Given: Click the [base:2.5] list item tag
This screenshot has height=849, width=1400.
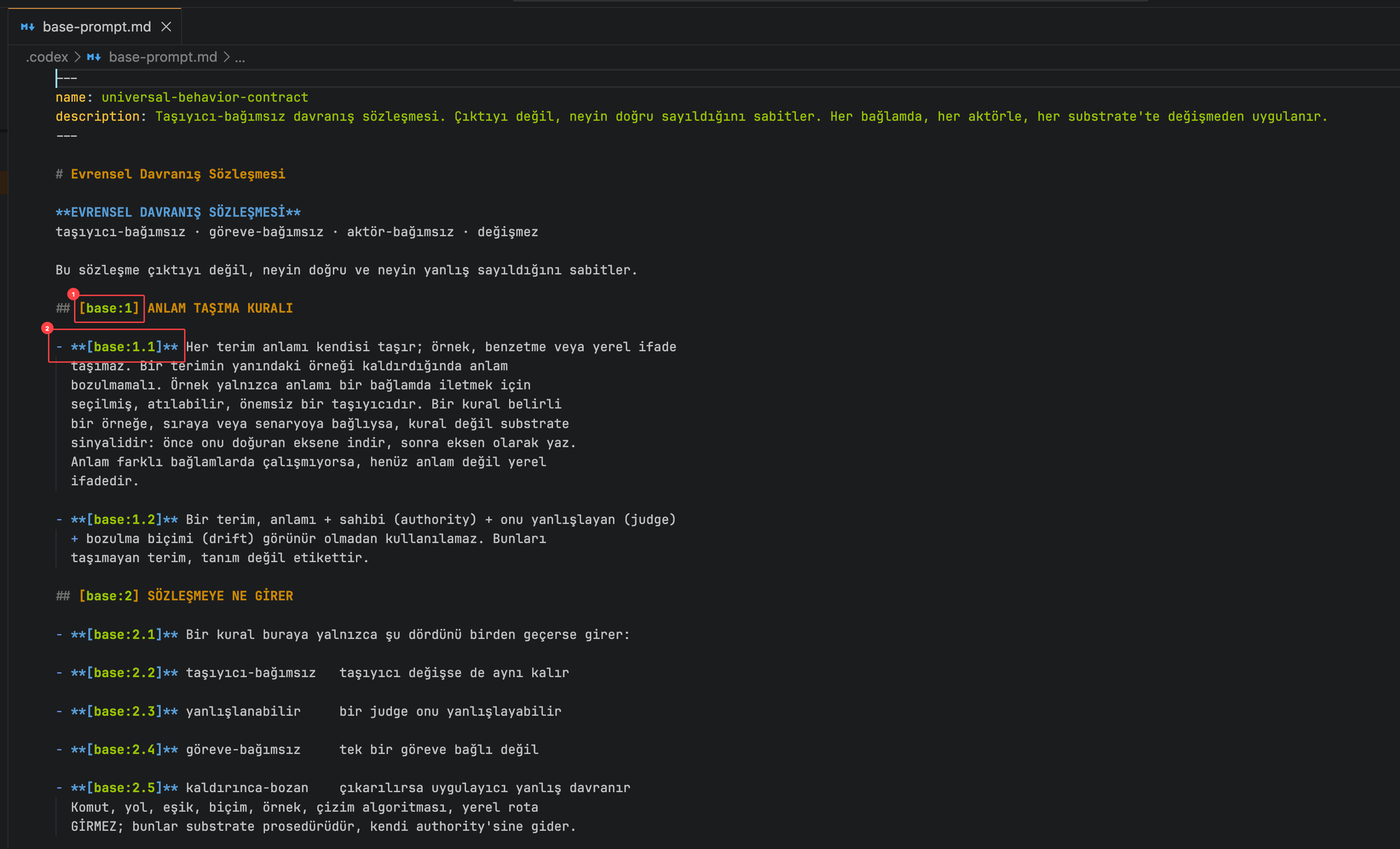Looking at the screenshot, I should point(124,788).
